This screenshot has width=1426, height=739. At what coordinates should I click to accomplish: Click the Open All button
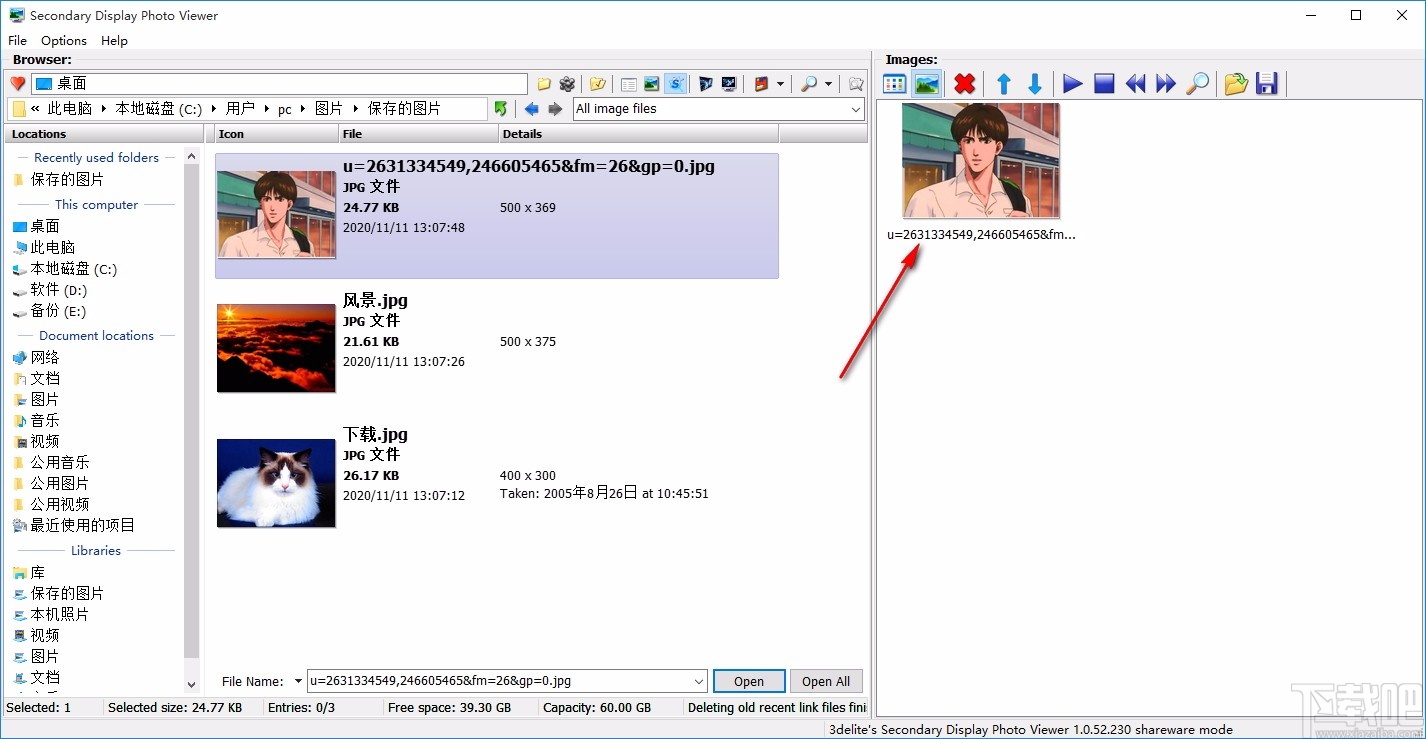click(x=826, y=681)
